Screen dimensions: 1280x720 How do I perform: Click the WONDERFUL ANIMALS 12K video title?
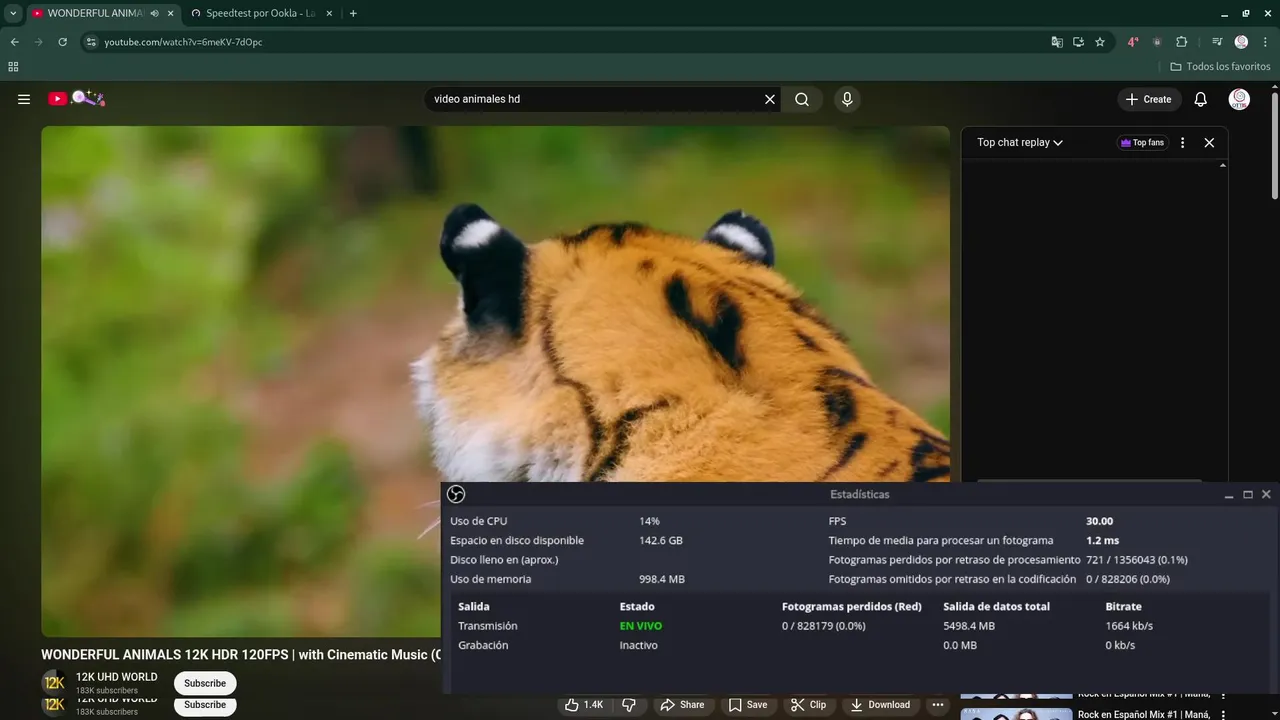(x=241, y=655)
